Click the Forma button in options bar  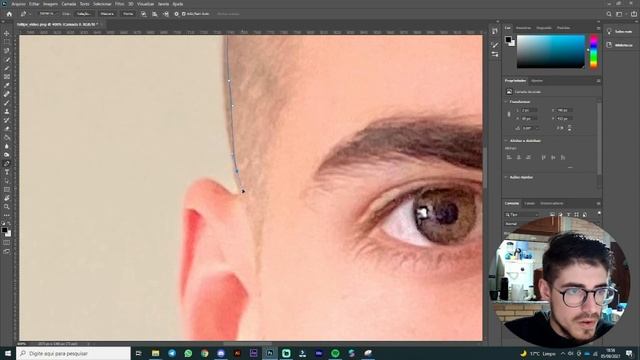(x=128, y=14)
